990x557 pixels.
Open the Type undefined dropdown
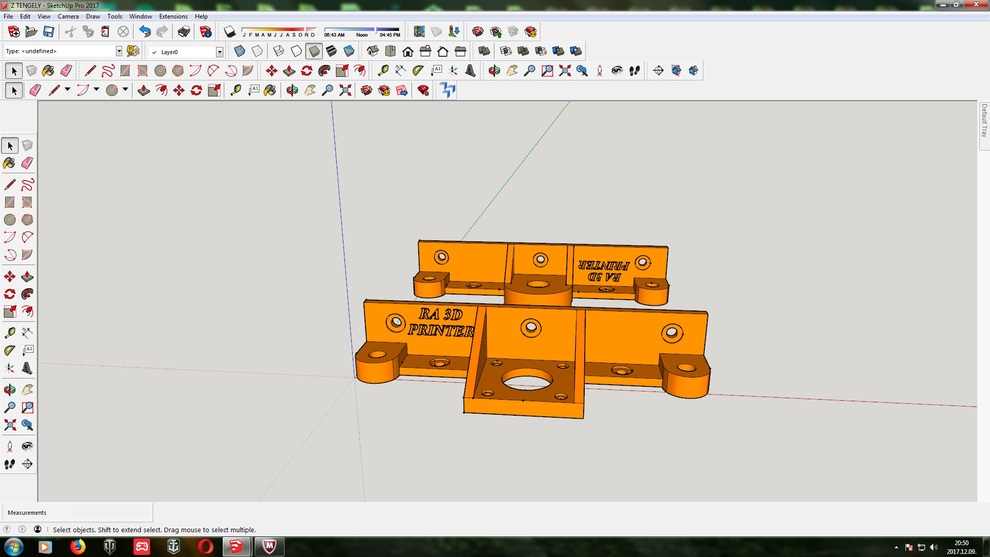118,51
